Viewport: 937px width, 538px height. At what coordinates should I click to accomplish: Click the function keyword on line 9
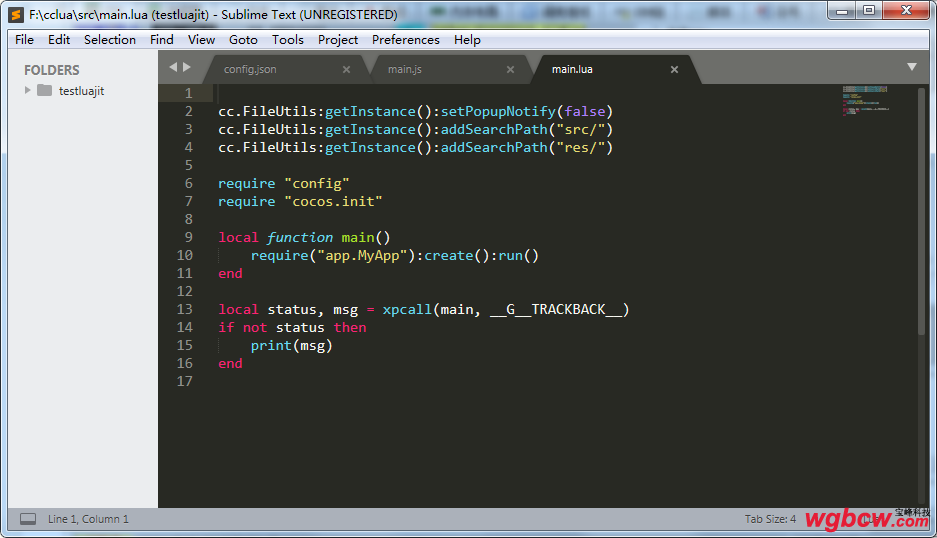tap(300, 237)
